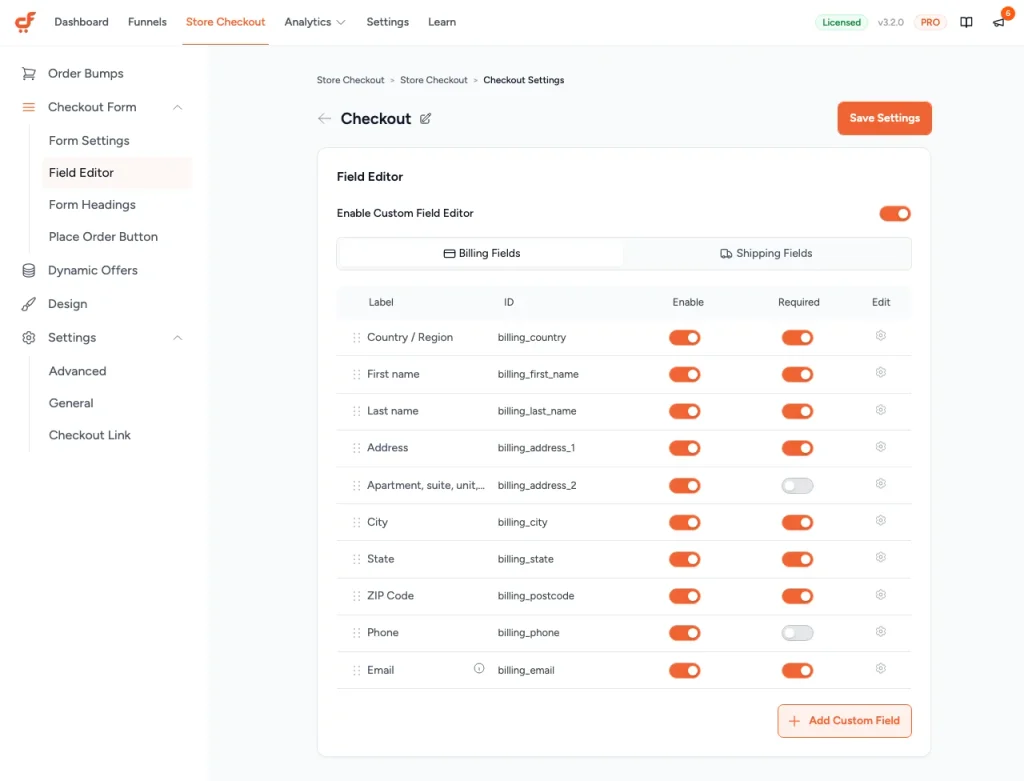
Task: Select Field Editor in sidebar
Action: pyautogui.click(x=117, y=172)
